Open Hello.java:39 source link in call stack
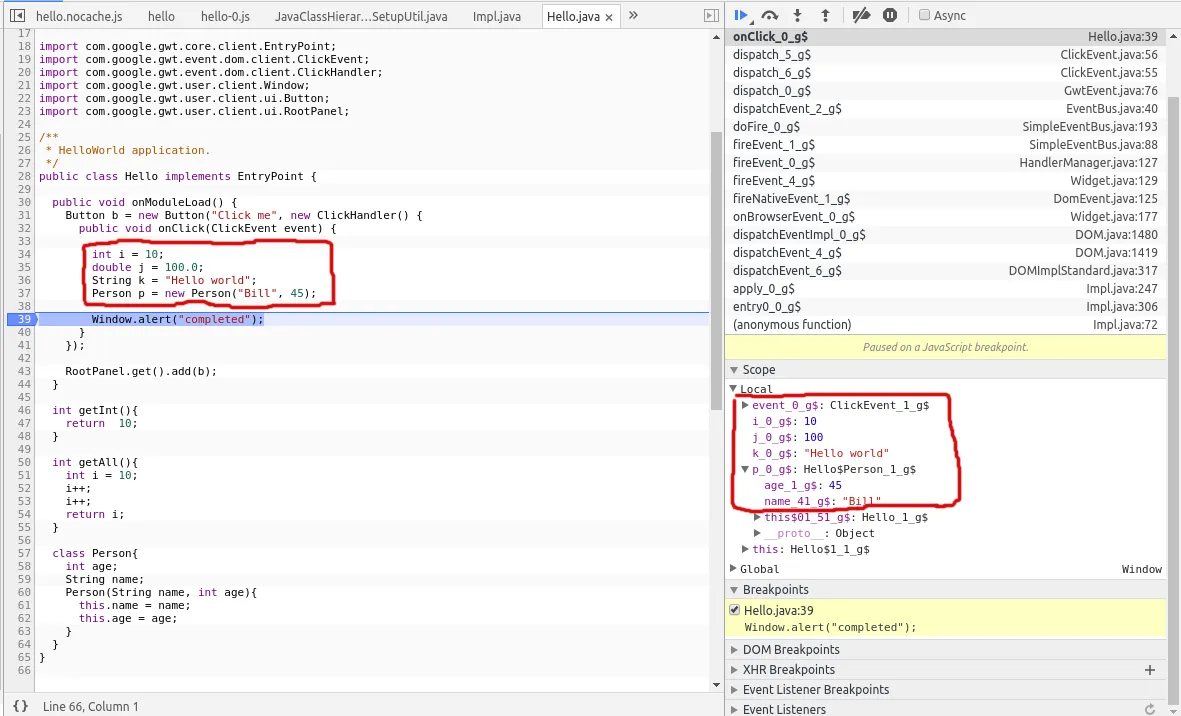1181x716 pixels. coord(1122,36)
